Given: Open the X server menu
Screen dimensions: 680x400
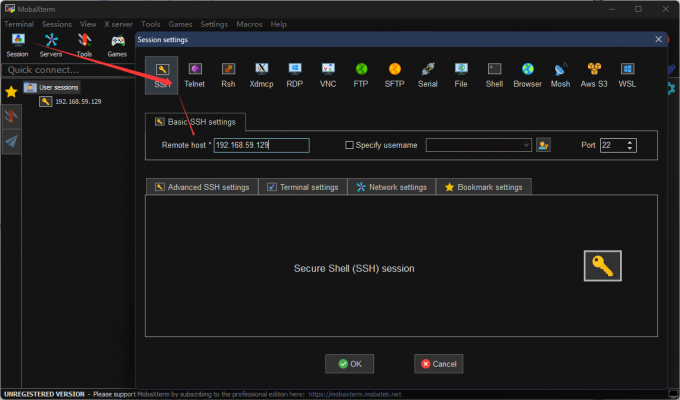Looking at the screenshot, I should (x=118, y=24).
